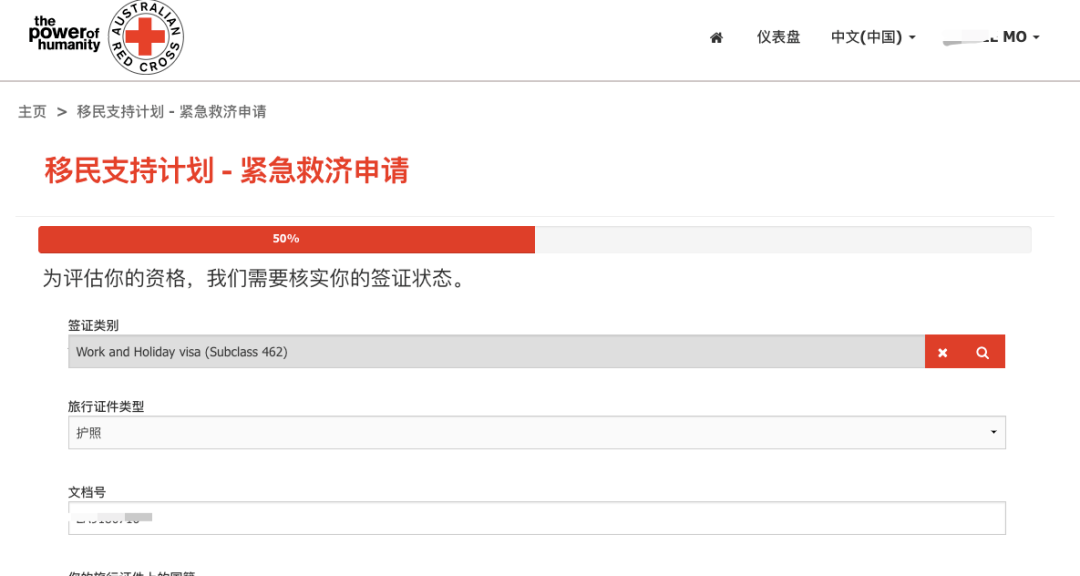Click the breadcrumb entry 移民支持计划 - 紧急救济申请
The width and height of the screenshot is (1080, 576).
pos(171,112)
